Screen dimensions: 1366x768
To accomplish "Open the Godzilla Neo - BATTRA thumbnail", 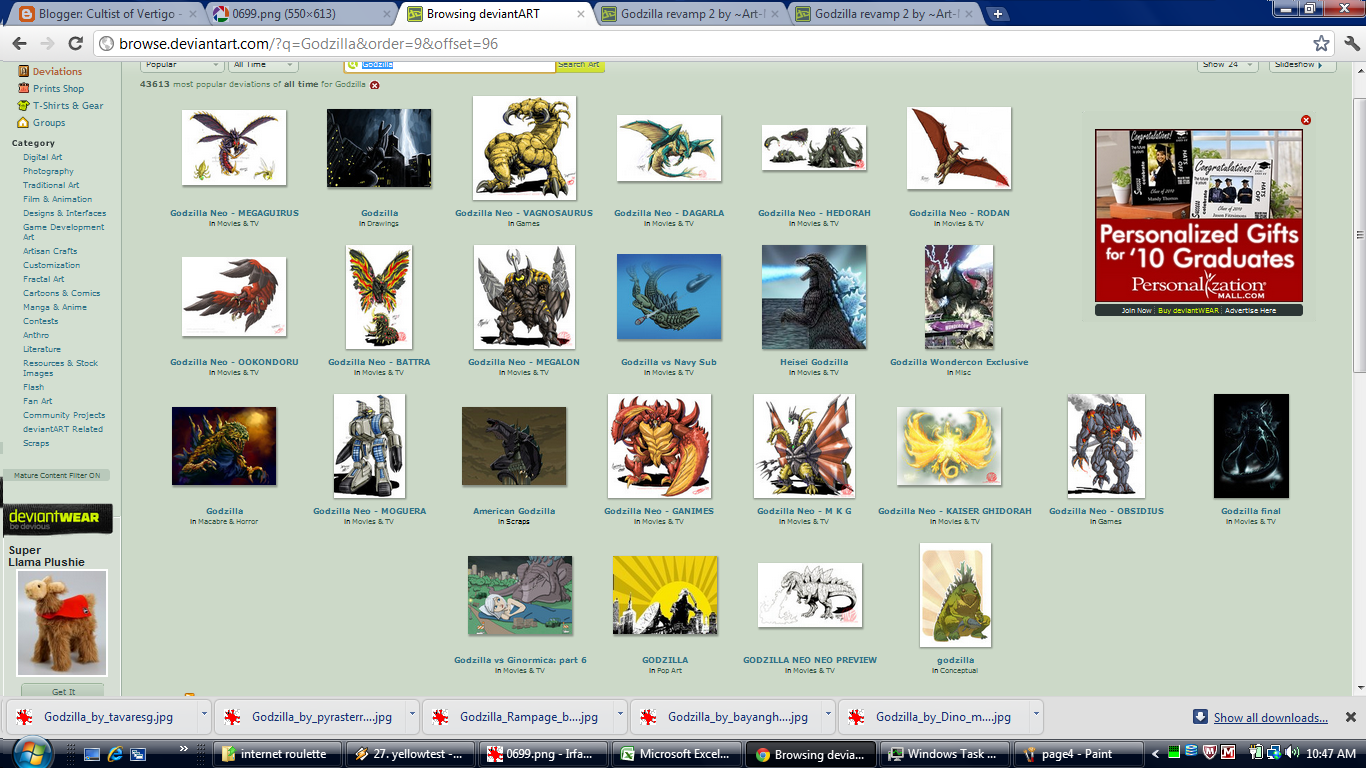I will 379,297.
